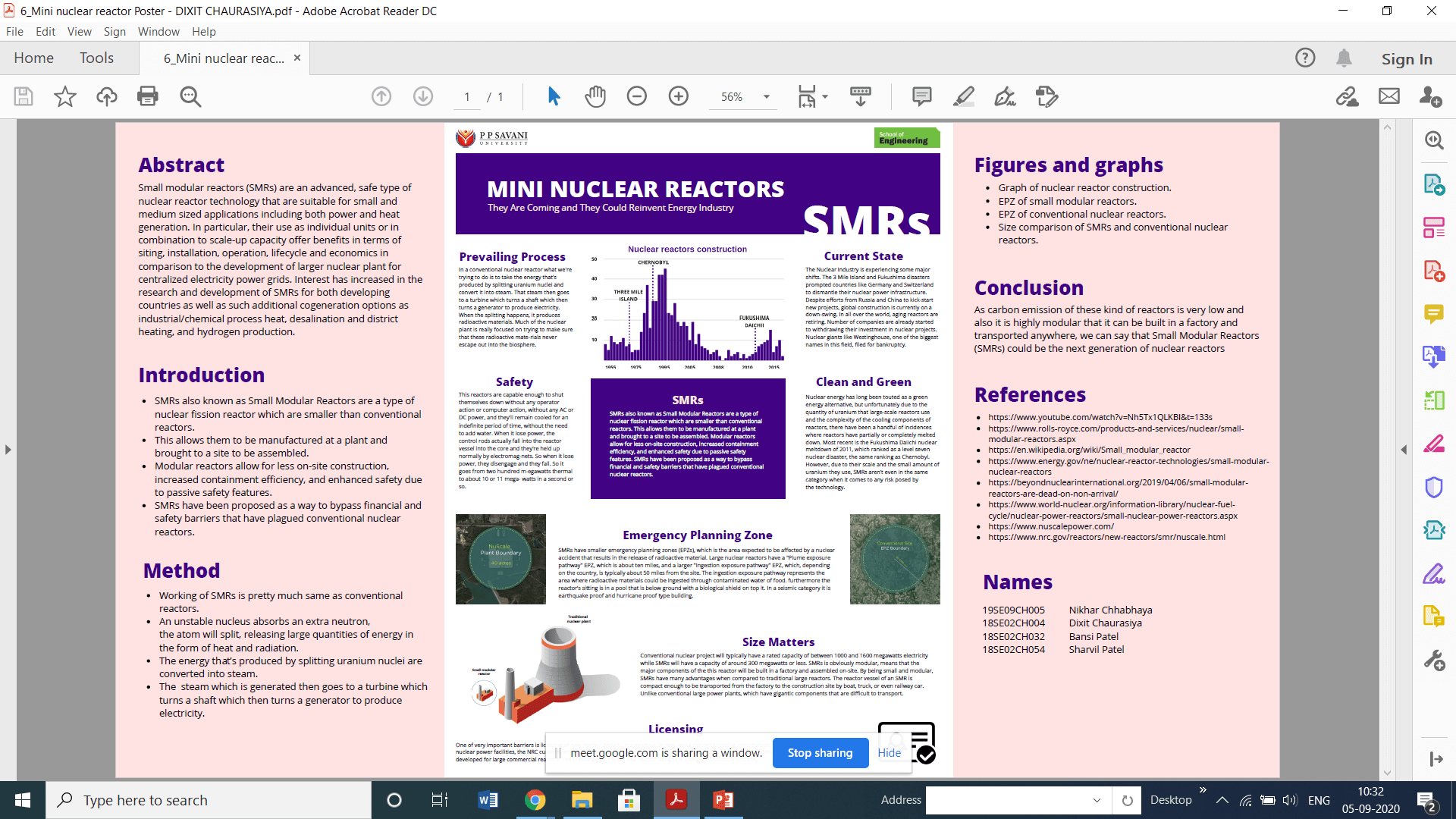Activate the Hand pan tool

pos(595,96)
